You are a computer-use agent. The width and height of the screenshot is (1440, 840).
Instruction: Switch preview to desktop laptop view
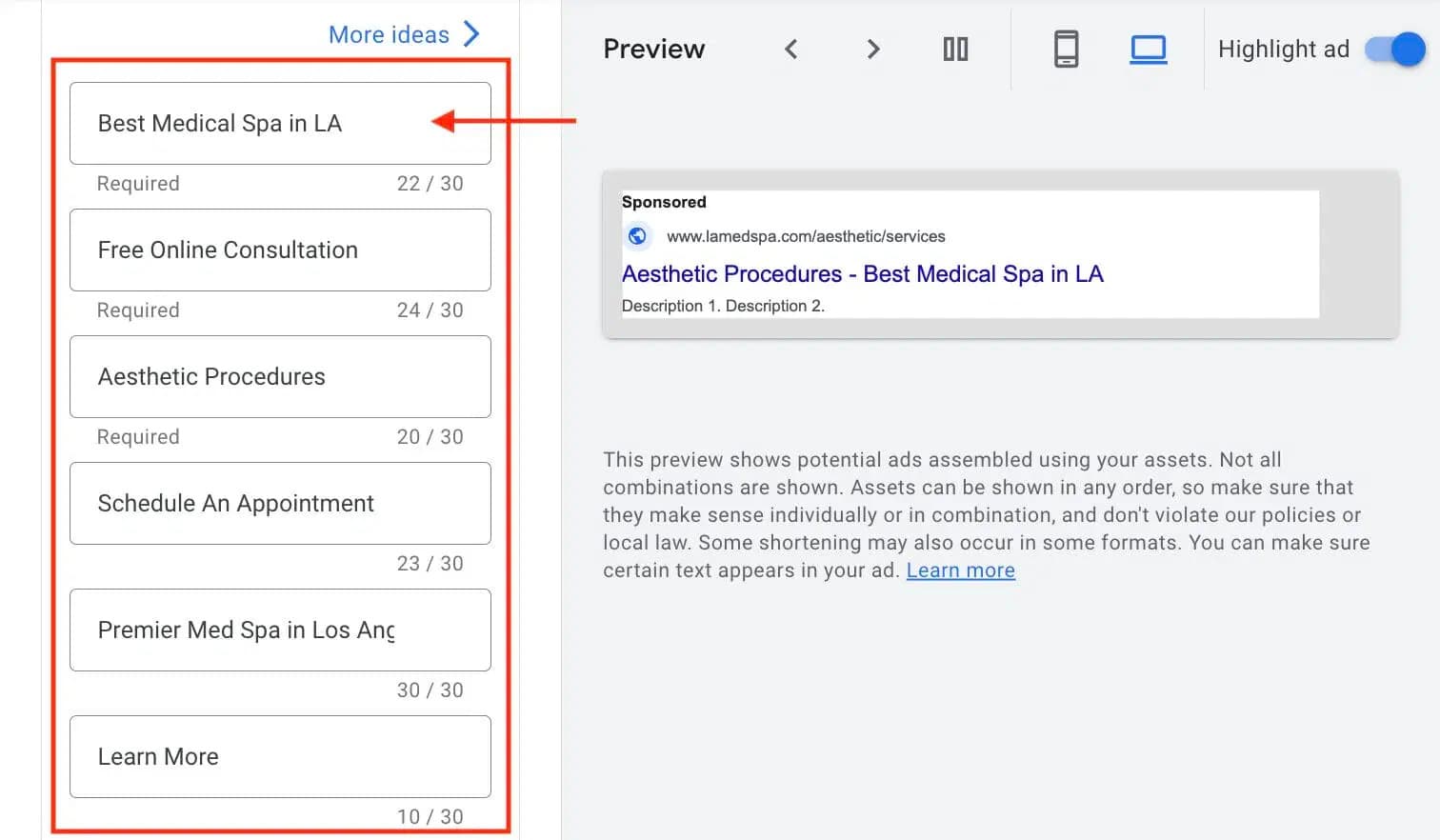pyautogui.click(x=1149, y=50)
